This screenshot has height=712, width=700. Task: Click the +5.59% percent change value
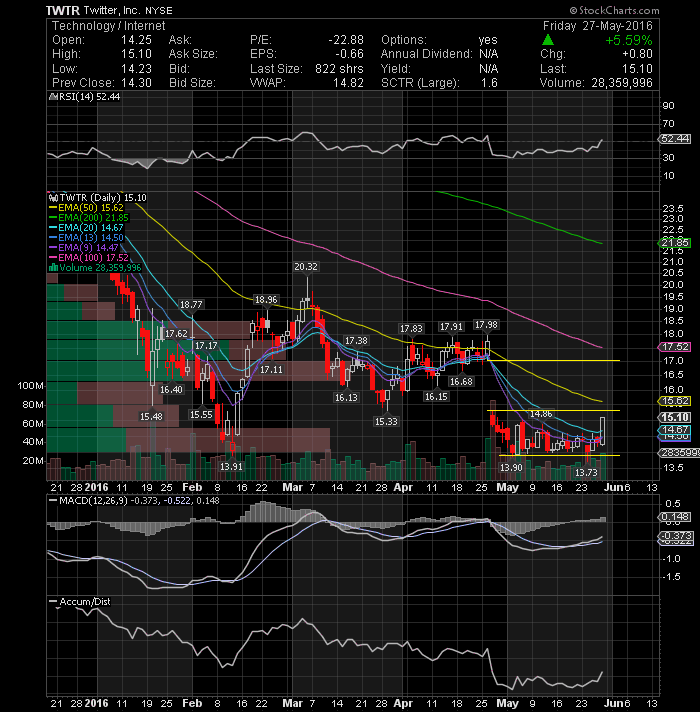click(x=629, y=40)
